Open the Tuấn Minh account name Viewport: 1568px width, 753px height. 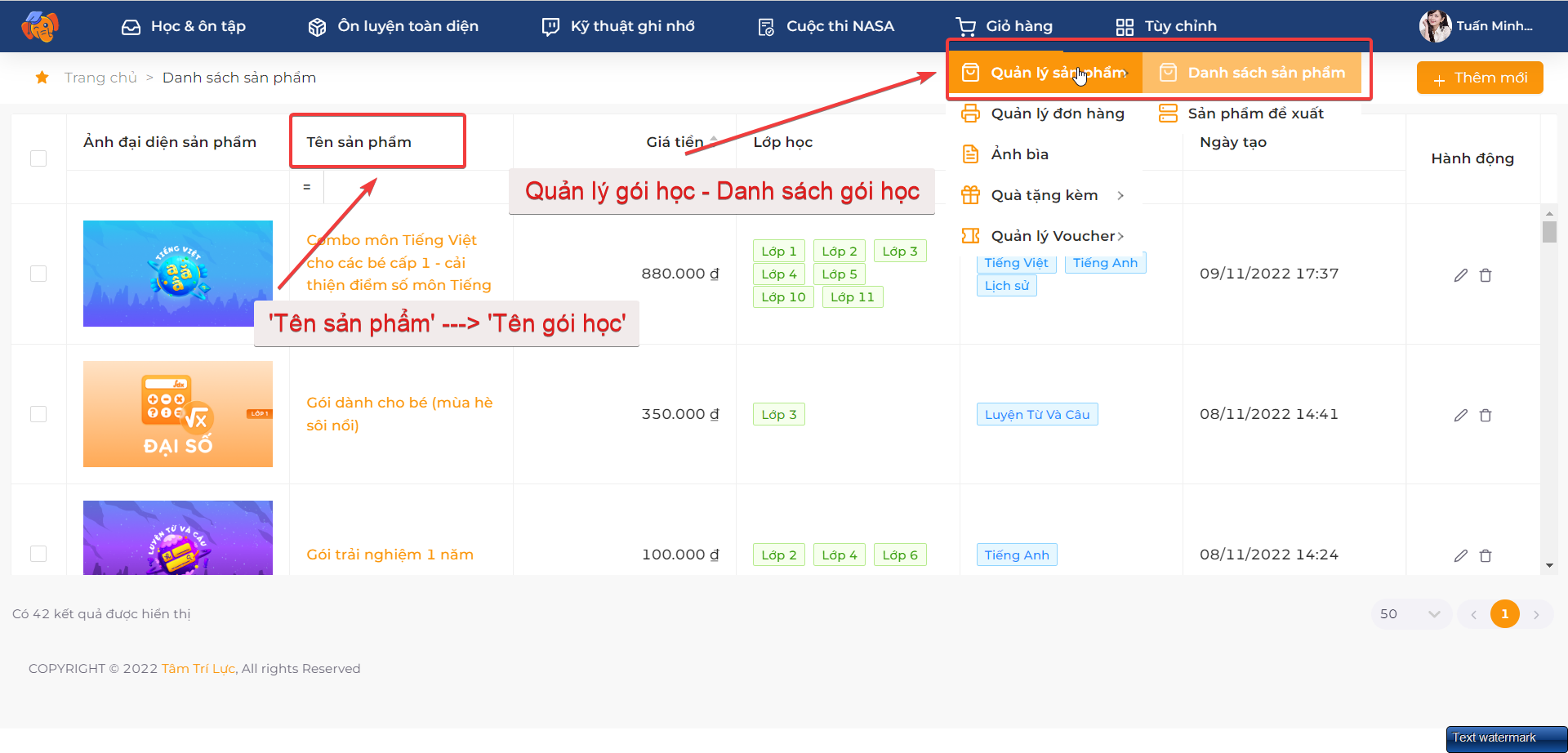[x=1494, y=26]
